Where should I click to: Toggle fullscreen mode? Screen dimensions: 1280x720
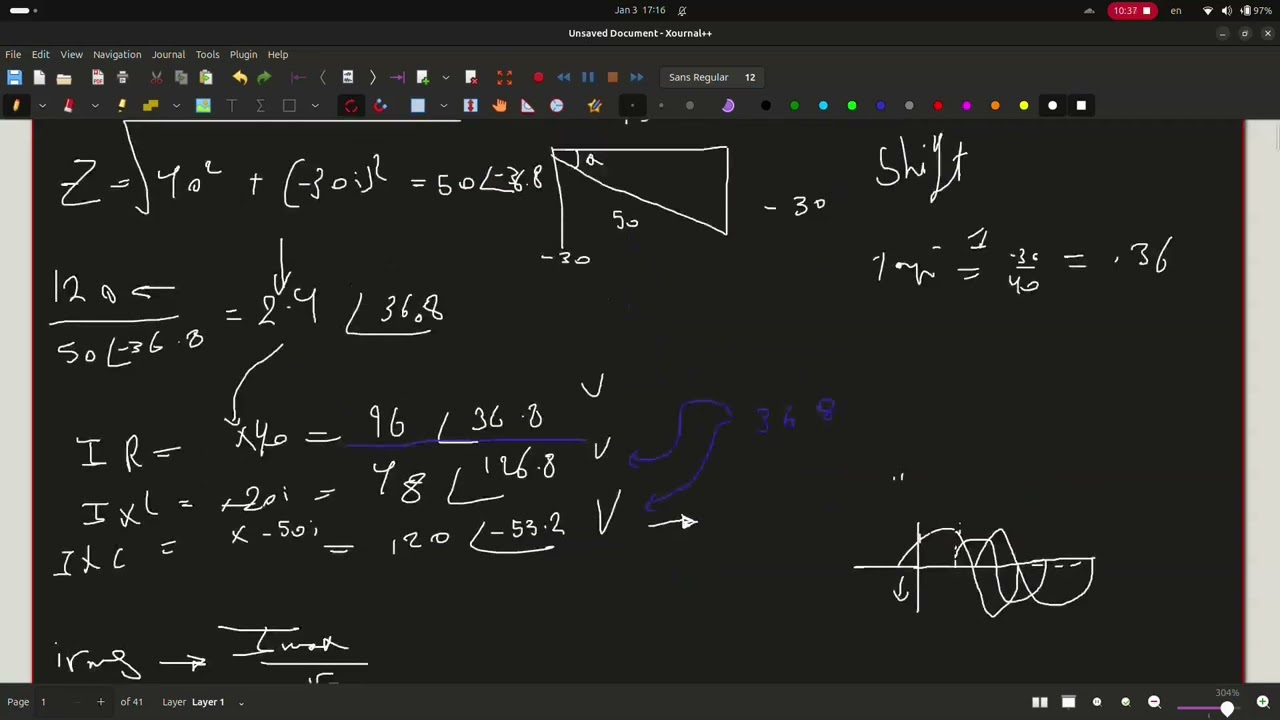504,77
